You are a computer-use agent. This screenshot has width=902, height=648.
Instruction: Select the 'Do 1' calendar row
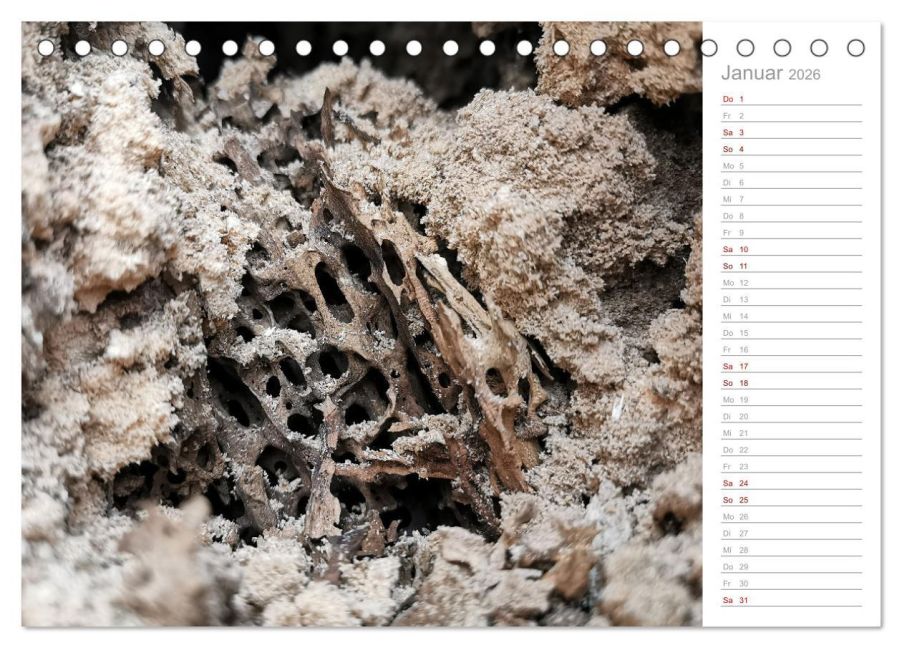(792, 99)
